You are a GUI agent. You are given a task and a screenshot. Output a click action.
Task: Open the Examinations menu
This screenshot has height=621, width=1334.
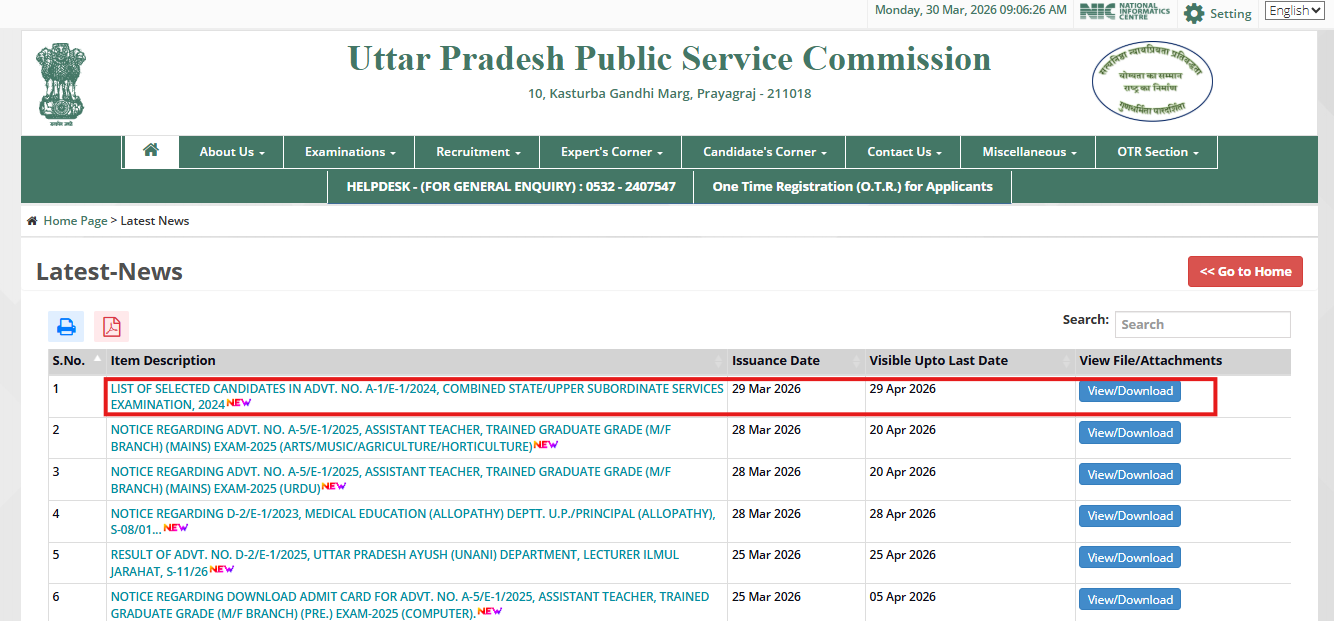coord(348,151)
